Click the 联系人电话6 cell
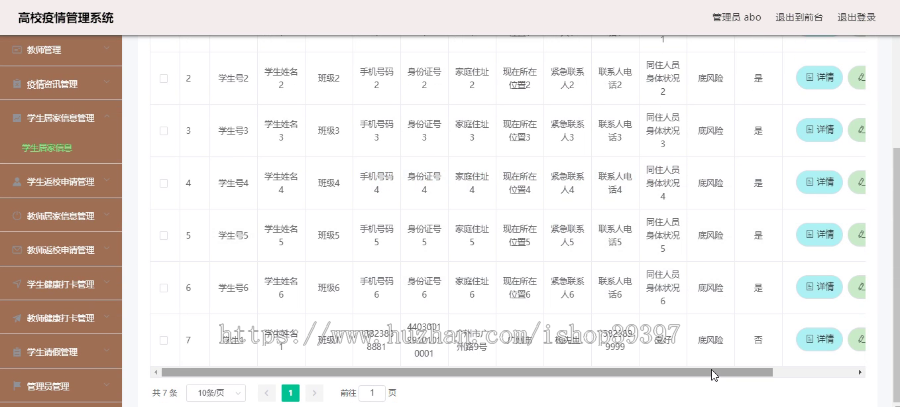 pos(615,288)
